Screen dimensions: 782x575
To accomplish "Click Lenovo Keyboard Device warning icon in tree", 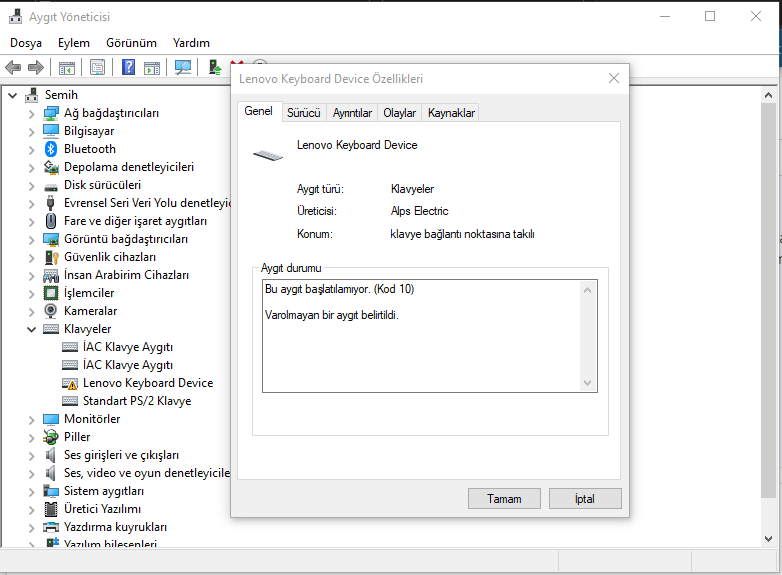I will point(70,383).
